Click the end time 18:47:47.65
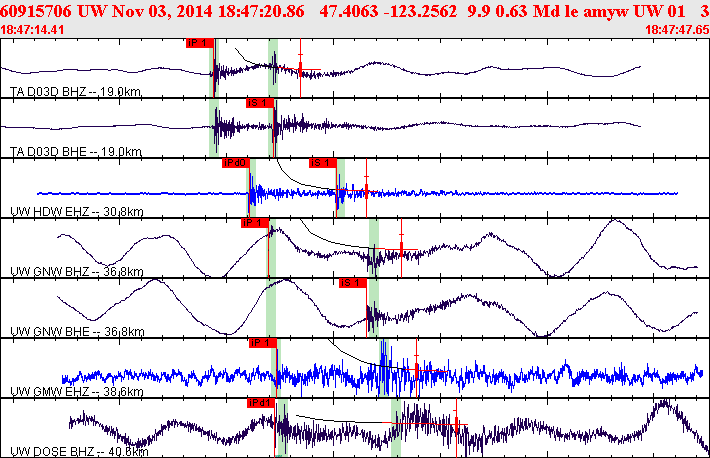Screen dimensions: 710x458 [x=677, y=30]
